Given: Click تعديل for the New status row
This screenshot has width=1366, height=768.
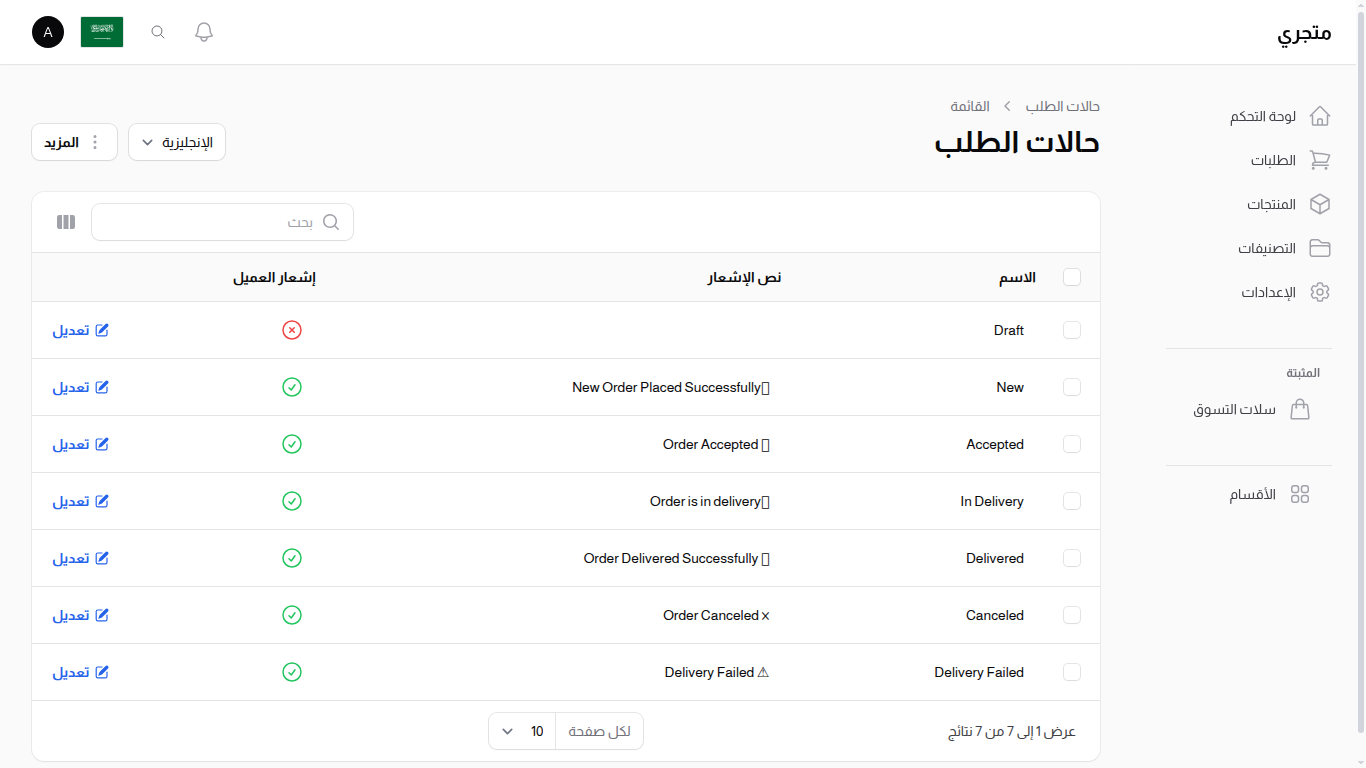Looking at the screenshot, I should [x=80, y=387].
